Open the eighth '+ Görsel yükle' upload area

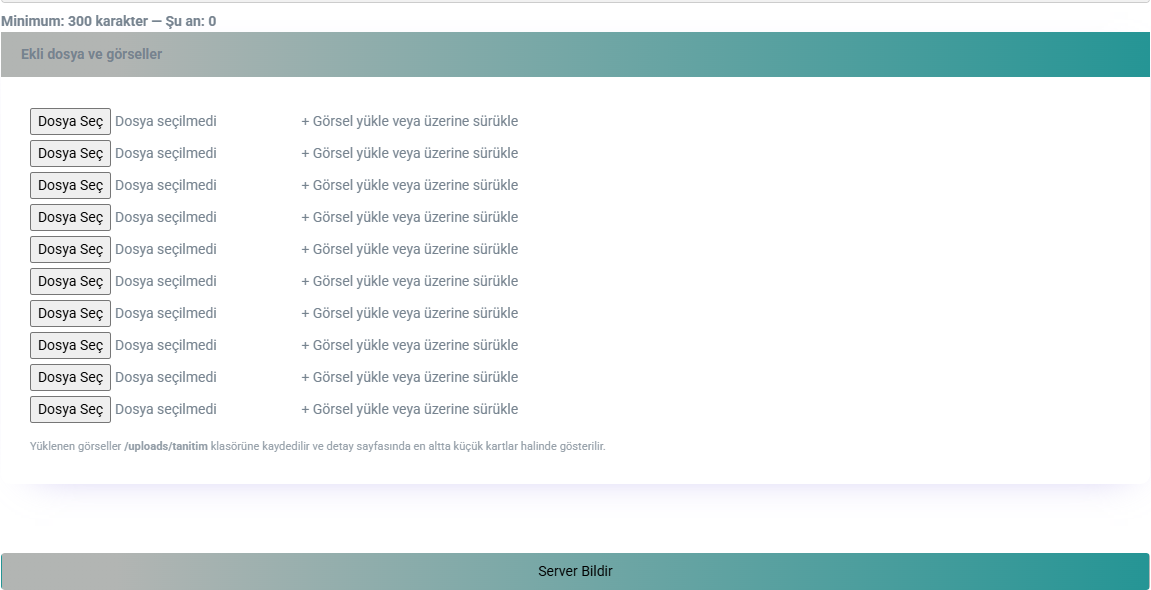pos(409,346)
